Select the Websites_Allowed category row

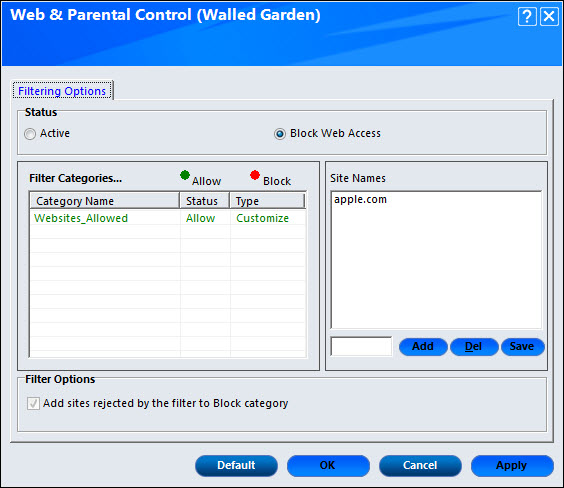tap(168, 218)
